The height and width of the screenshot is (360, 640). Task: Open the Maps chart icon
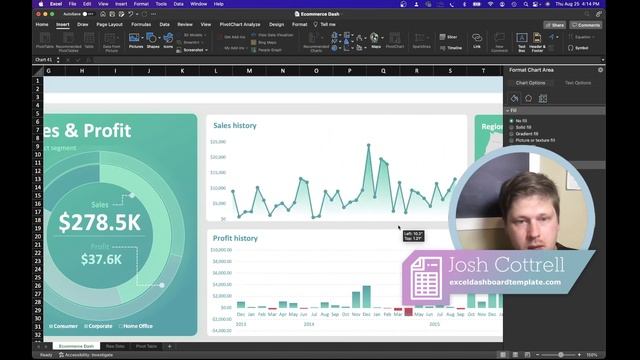tap(374, 38)
